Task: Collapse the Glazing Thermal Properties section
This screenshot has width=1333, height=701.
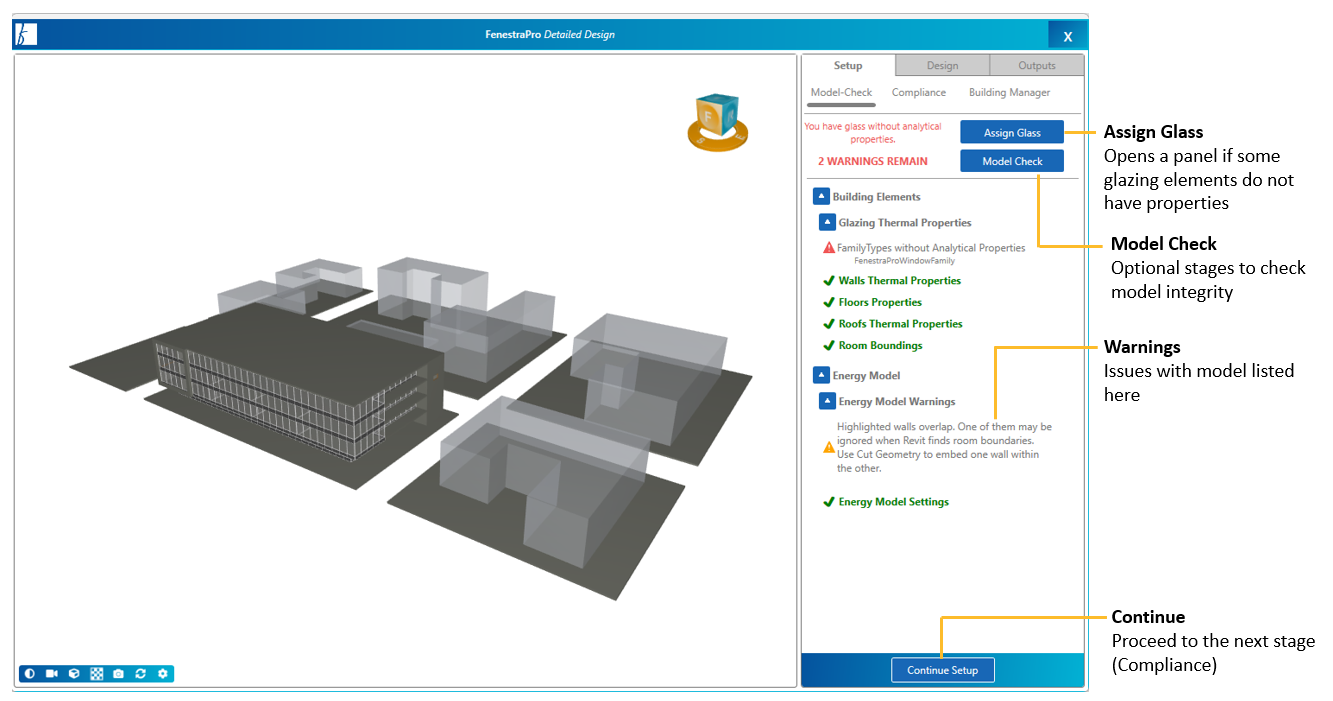Action: click(x=827, y=223)
